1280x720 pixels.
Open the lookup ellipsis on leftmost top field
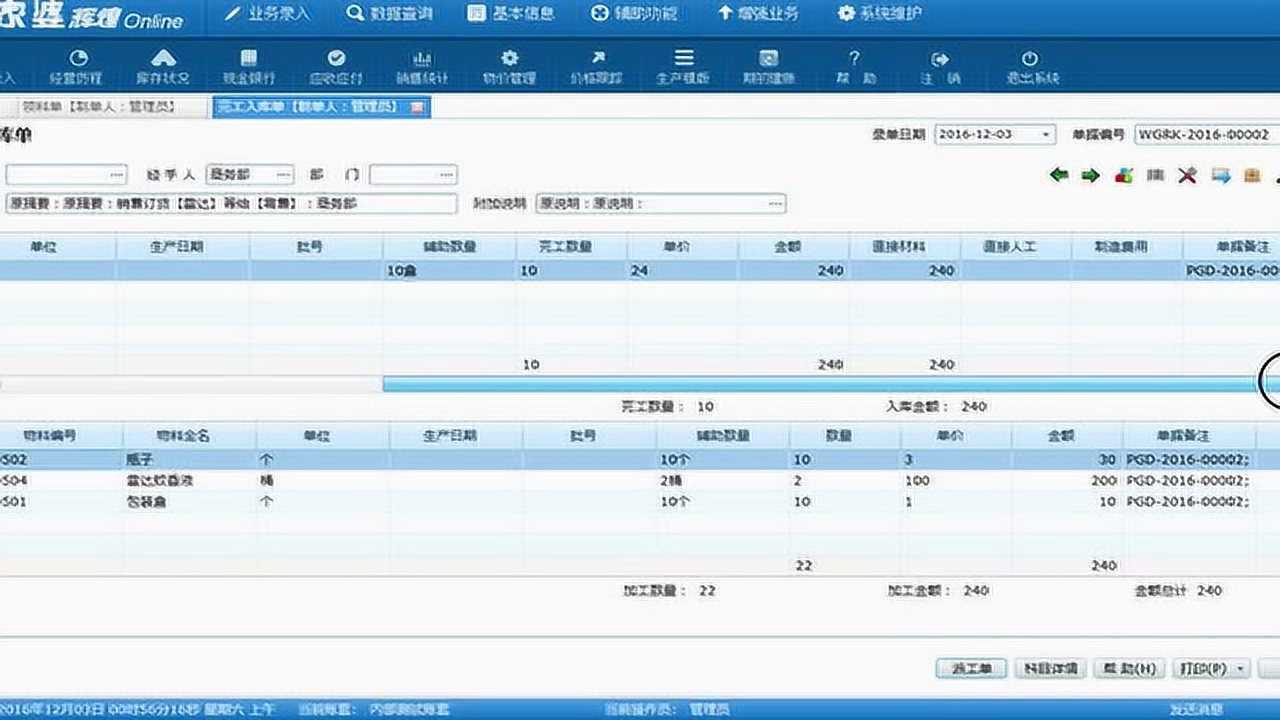coord(117,175)
